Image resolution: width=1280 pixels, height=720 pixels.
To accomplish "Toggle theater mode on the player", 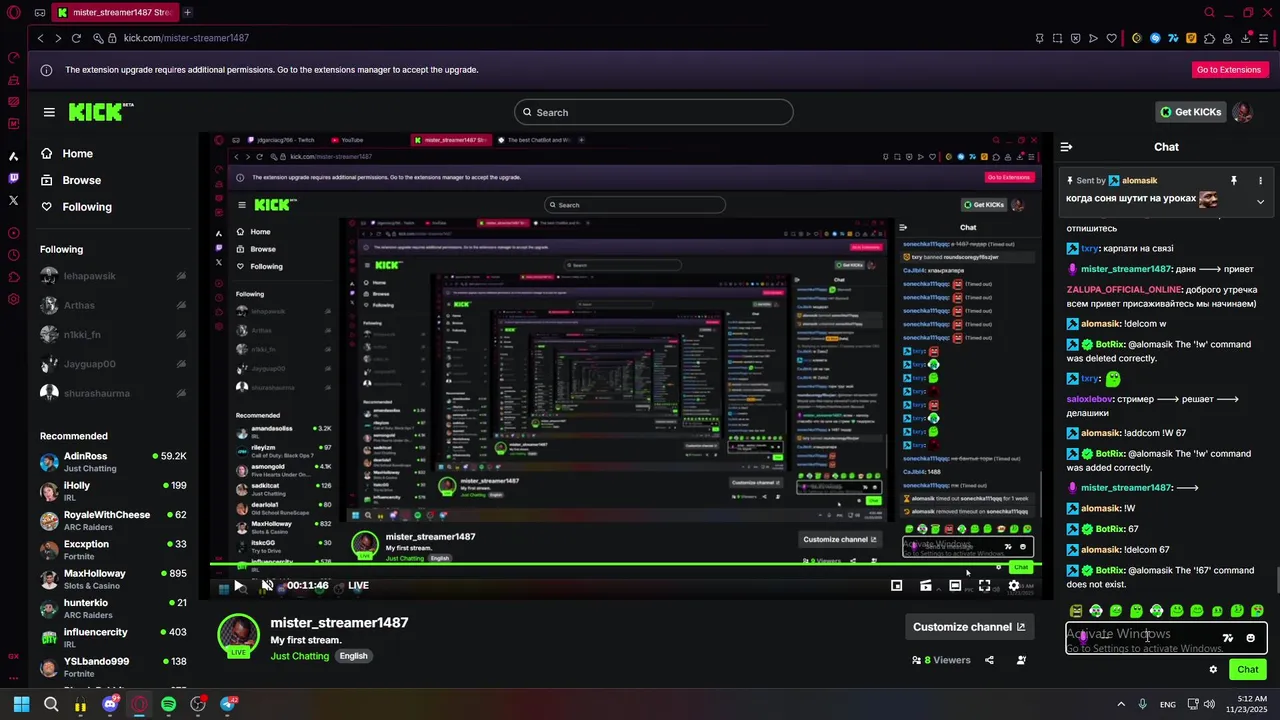I will [x=955, y=585].
